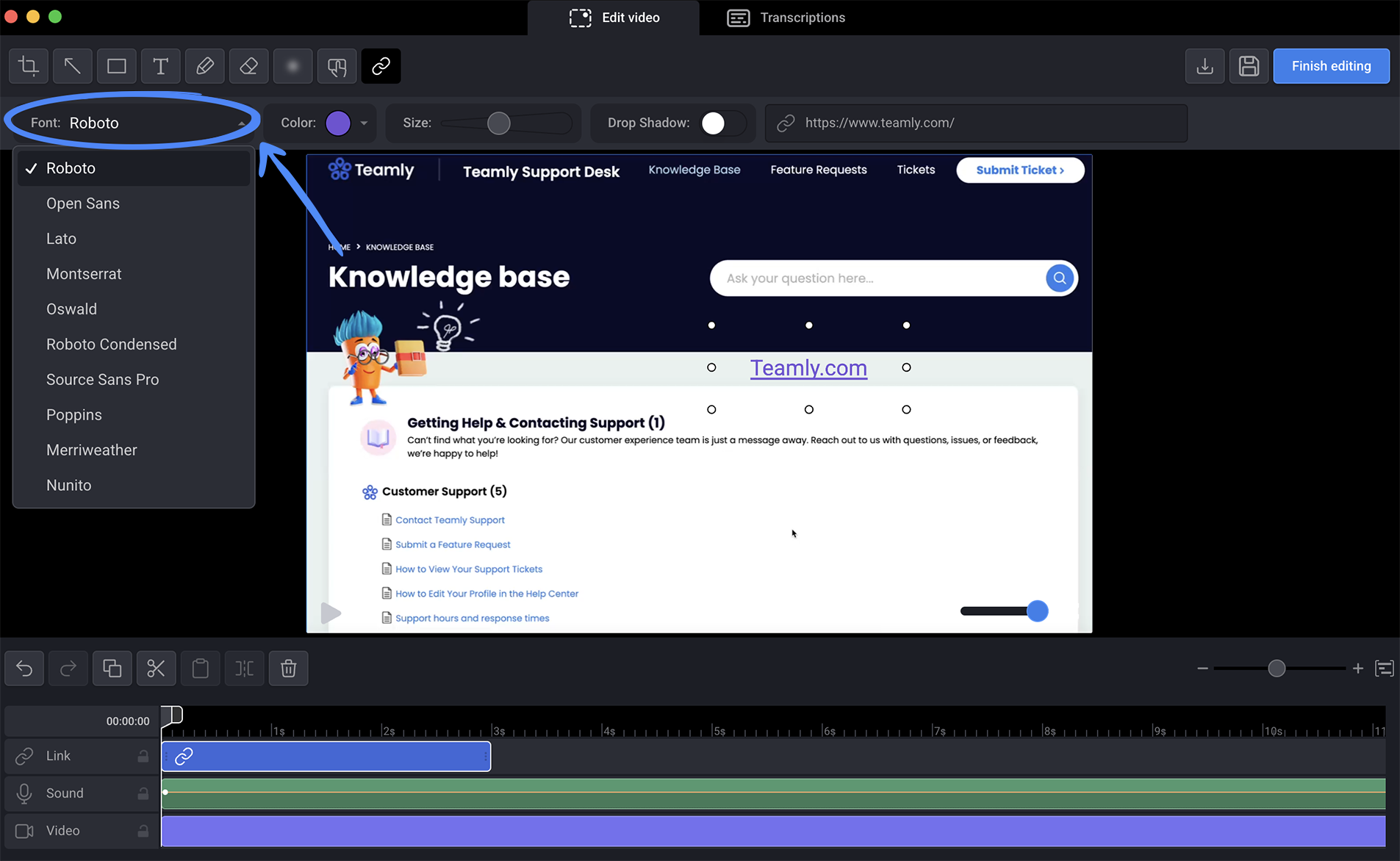Screen dimensions: 1400x861
Task: Switch to the Transcriptions tab
Action: 786,18
